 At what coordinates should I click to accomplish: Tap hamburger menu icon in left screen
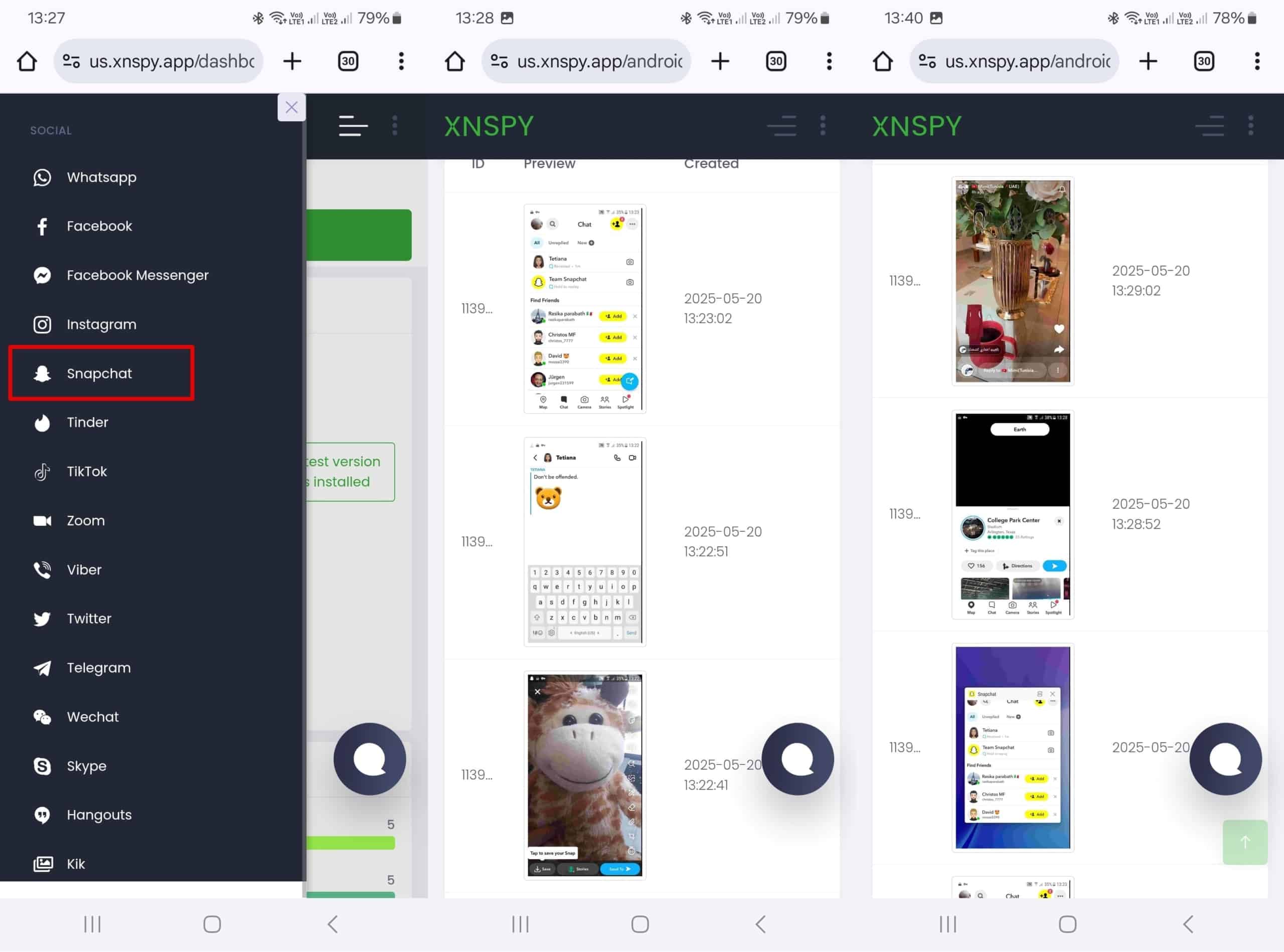pos(353,126)
